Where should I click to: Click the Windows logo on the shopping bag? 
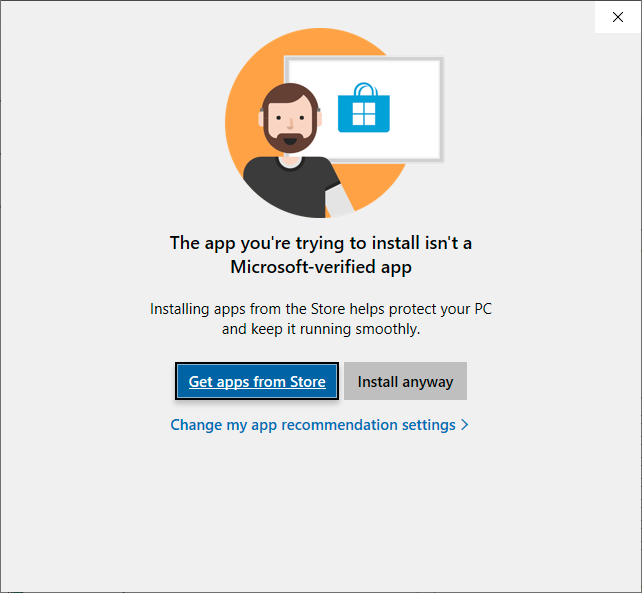click(x=364, y=114)
